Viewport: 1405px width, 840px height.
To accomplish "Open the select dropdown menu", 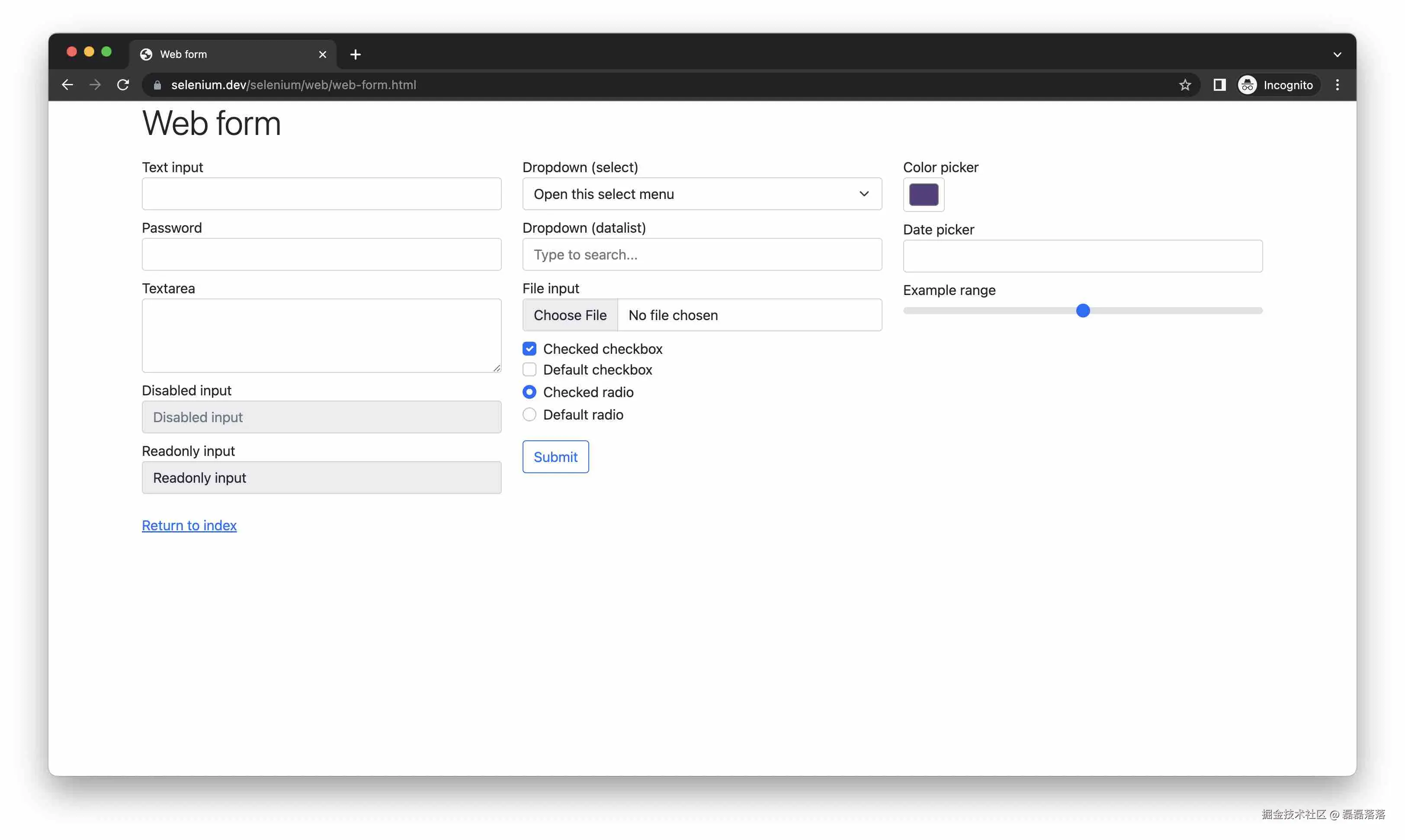I will pyautogui.click(x=701, y=194).
